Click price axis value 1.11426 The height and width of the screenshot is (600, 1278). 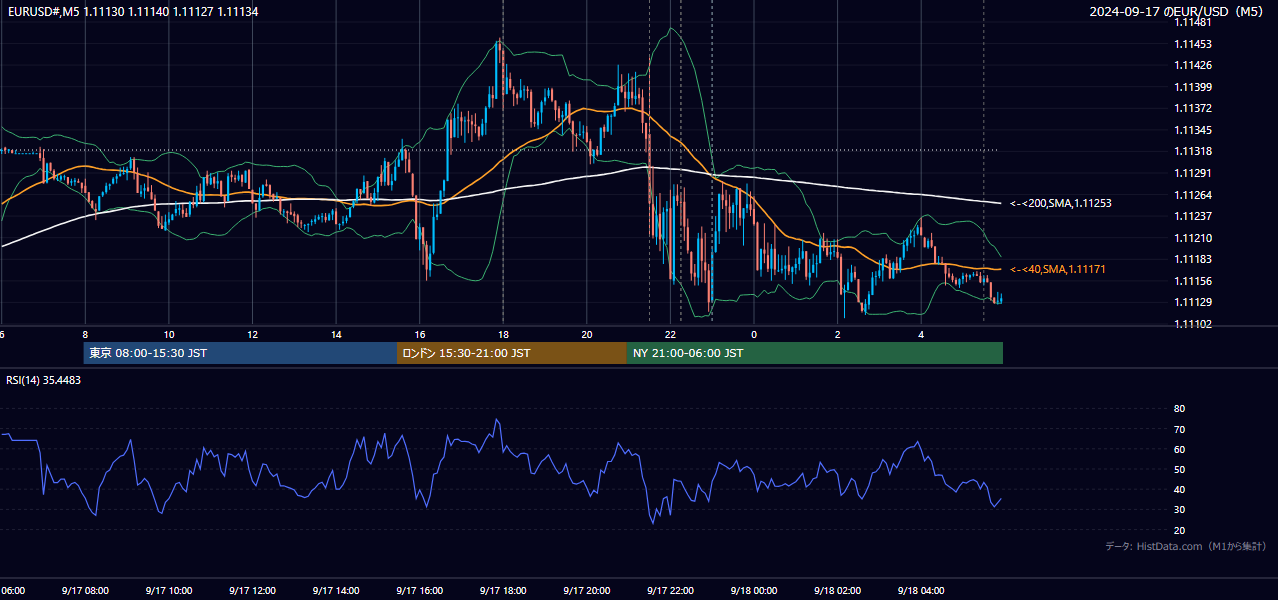(1194, 66)
